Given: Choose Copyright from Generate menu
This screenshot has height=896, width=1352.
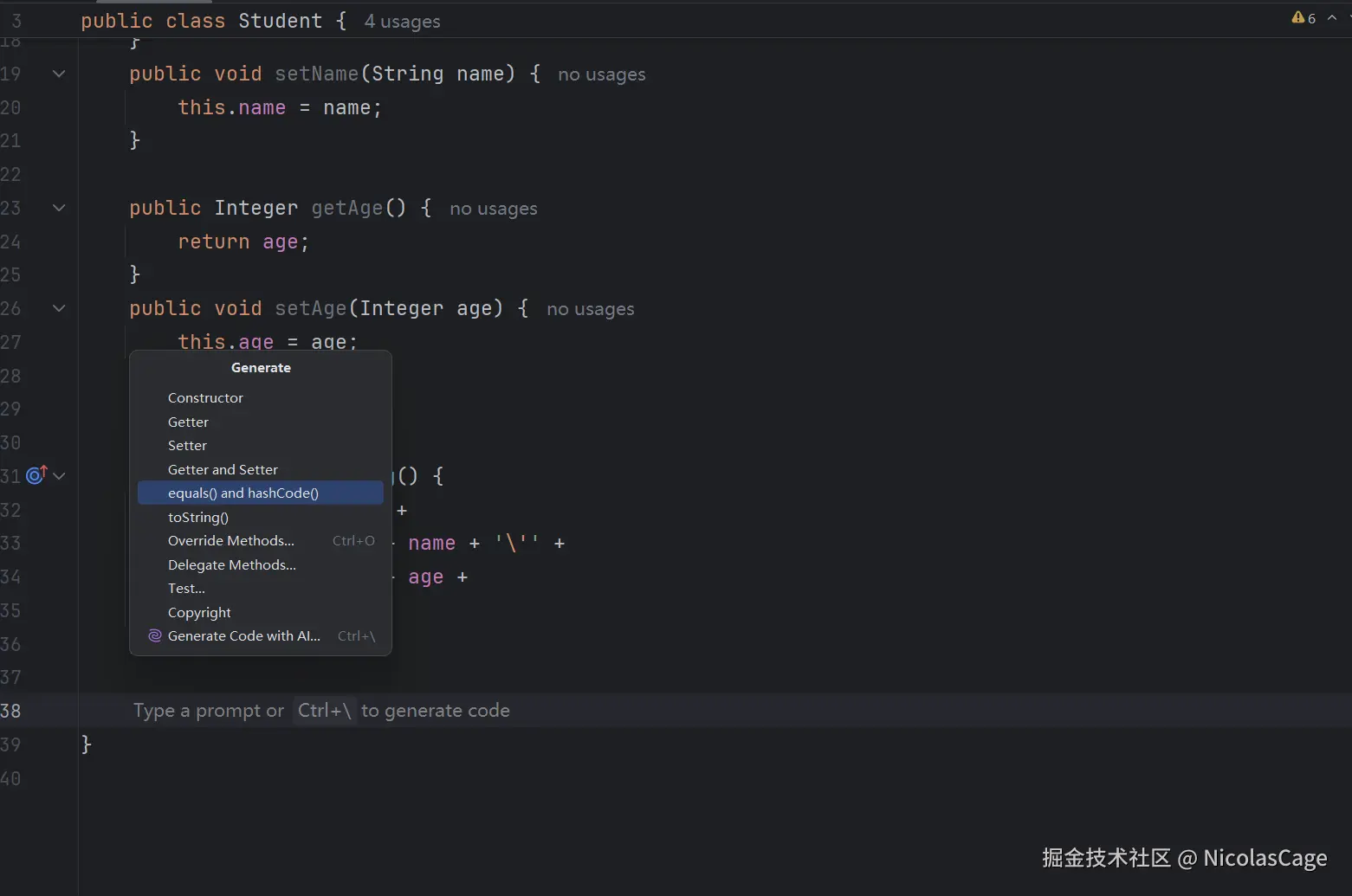Looking at the screenshot, I should pos(260,612).
